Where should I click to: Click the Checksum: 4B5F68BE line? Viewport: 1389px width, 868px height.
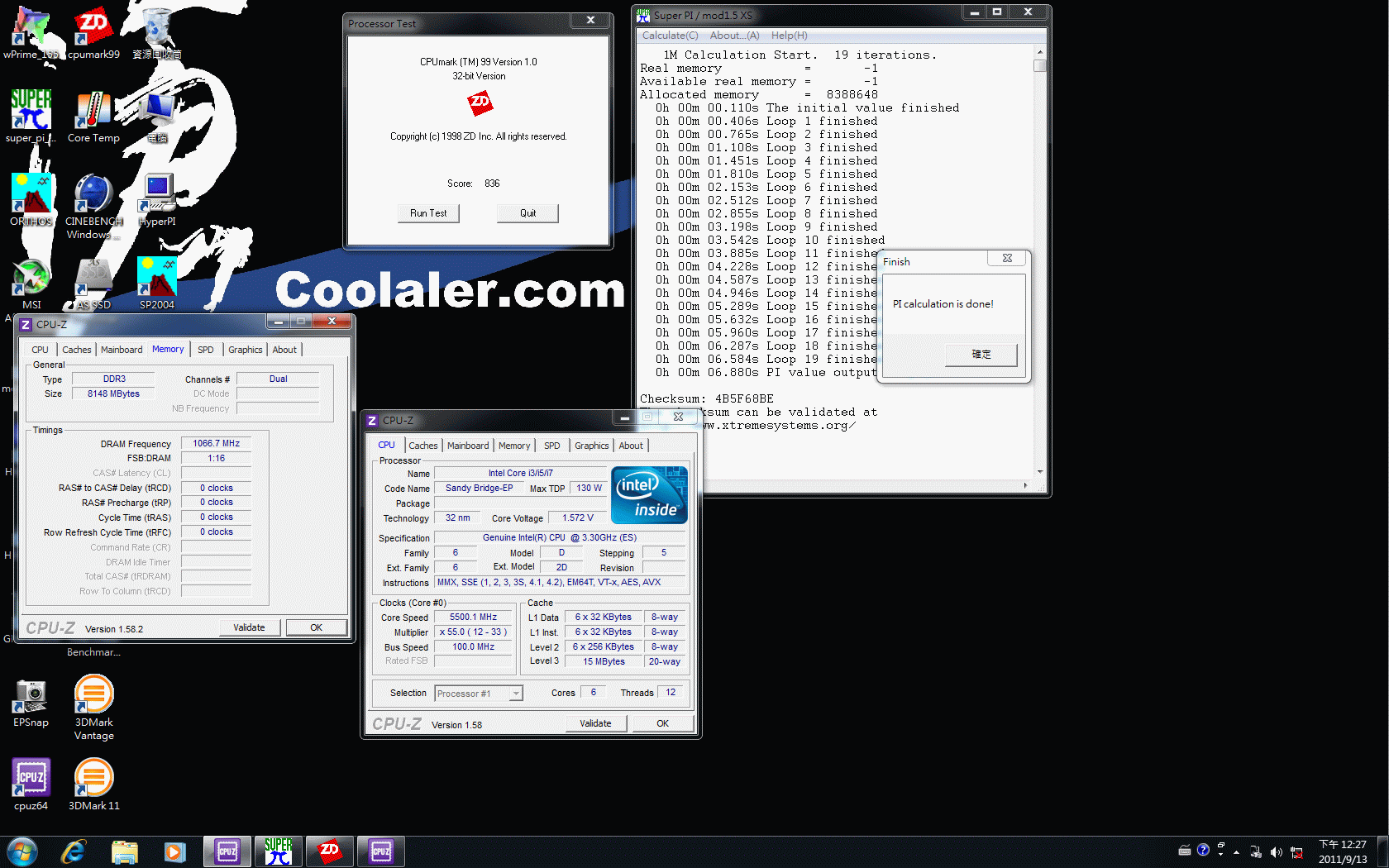706,398
